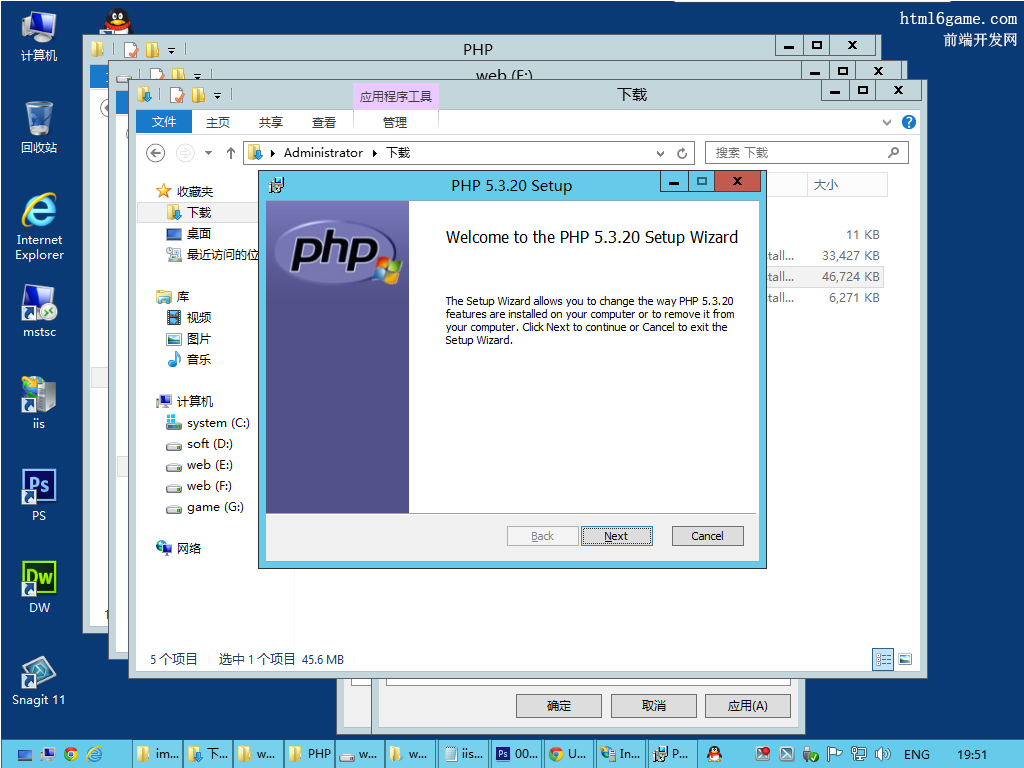The image size is (1024, 768).
Task: Click Next in PHP Setup wizard
Action: pyautogui.click(x=616, y=536)
